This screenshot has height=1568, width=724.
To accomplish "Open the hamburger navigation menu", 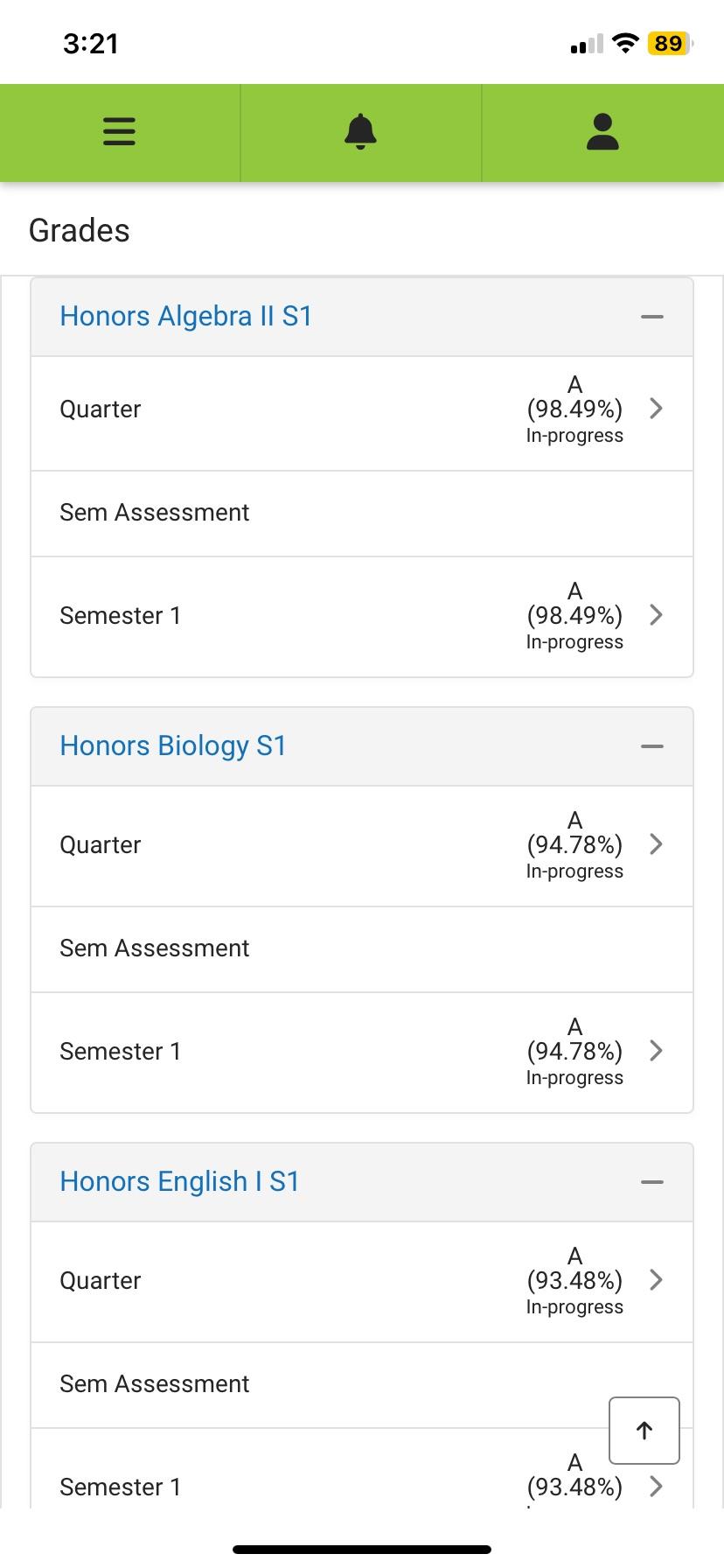I will pos(119,132).
